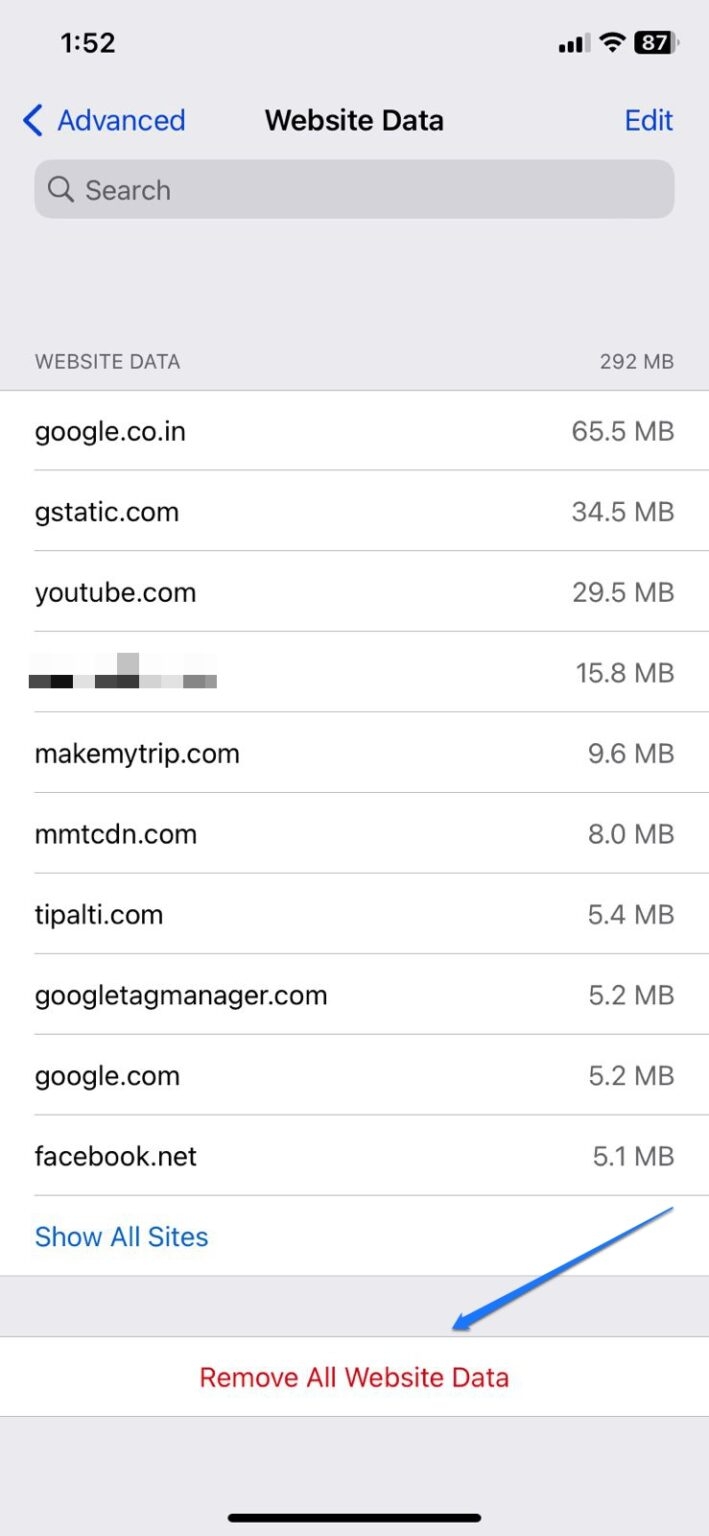Tap the Wi-Fi icon in status bar
Image resolution: width=709 pixels, height=1536 pixels.
[611, 42]
